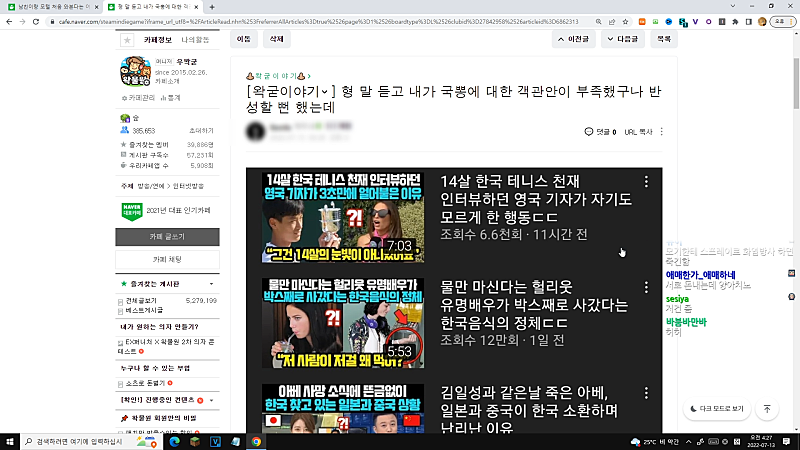Open 왁굳이야기 board breadcrumb link

(x=279, y=76)
